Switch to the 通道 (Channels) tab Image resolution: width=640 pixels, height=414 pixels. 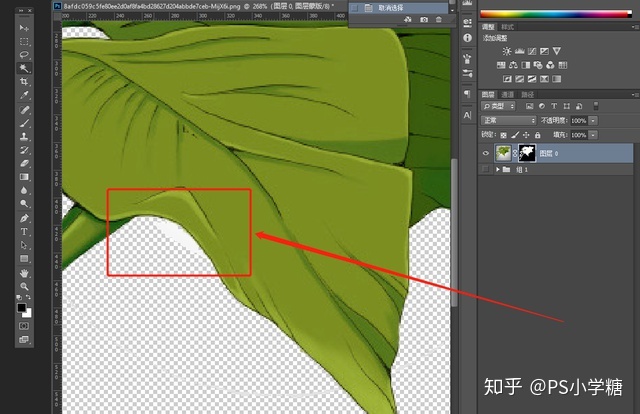[x=507, y=94]
